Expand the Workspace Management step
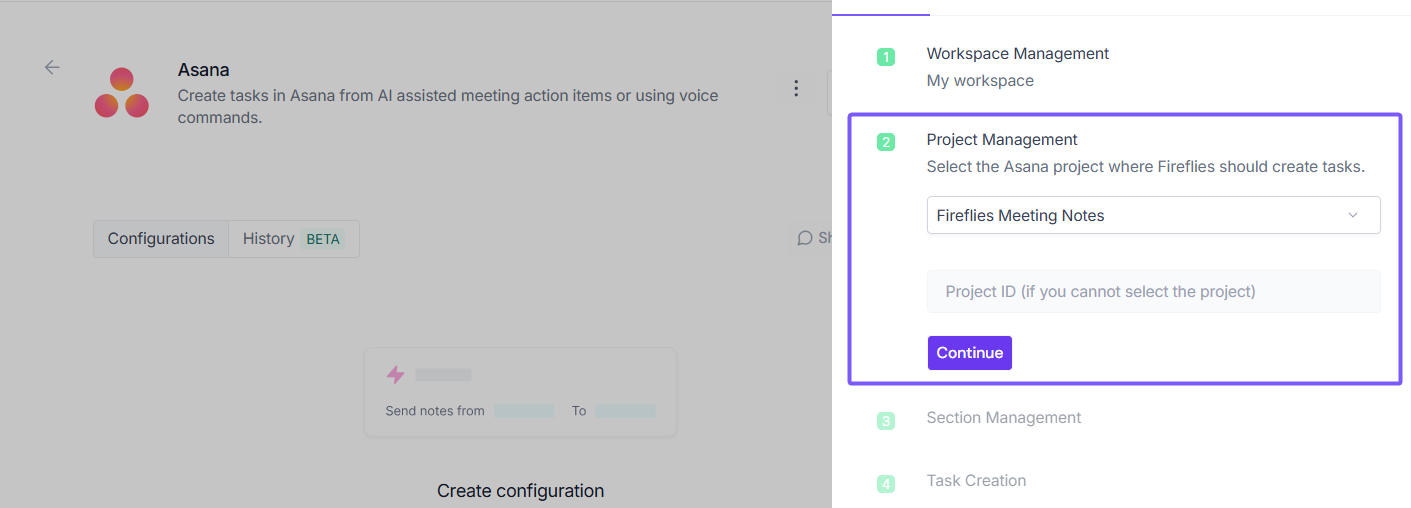Image resolution: width=1411 pixels, height=508 pixels. tap(1017, 54)
